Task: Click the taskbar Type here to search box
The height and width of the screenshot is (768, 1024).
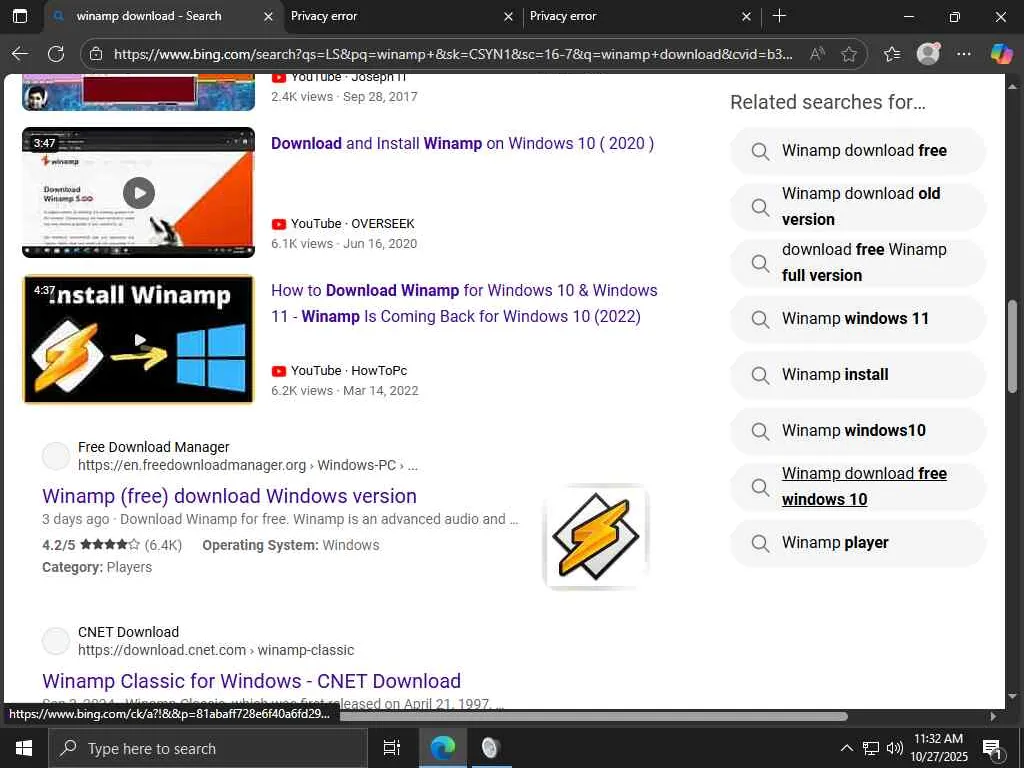Action: coord(209,748)
